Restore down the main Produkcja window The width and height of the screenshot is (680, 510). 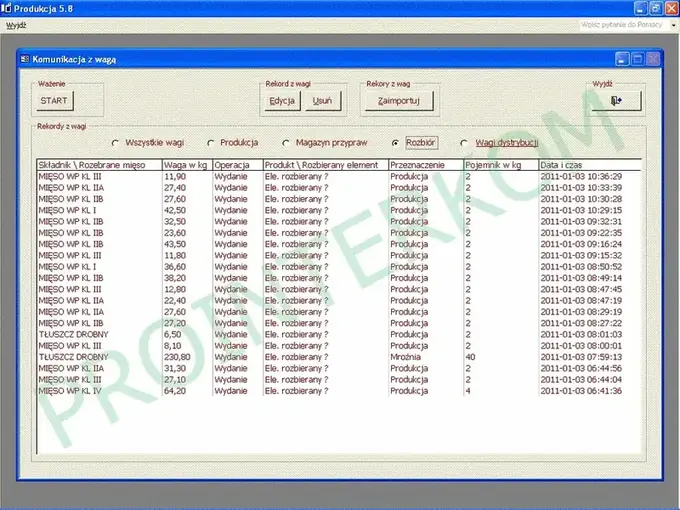click(x=656, y=8)
